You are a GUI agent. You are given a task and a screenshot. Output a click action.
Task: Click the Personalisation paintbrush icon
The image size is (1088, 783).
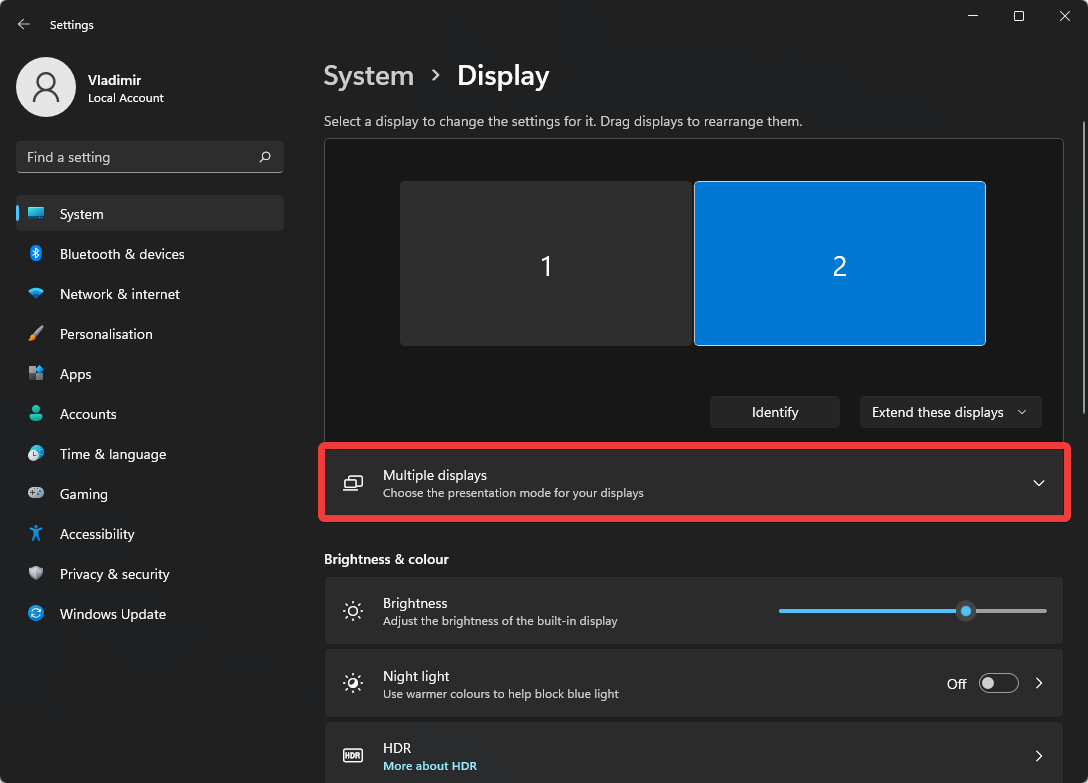click(x=36, y=333)
